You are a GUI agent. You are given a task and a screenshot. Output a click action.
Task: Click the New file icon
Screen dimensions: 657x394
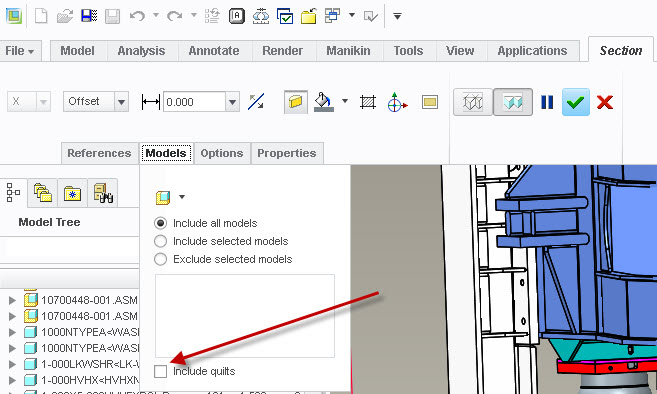click(41, 16)
